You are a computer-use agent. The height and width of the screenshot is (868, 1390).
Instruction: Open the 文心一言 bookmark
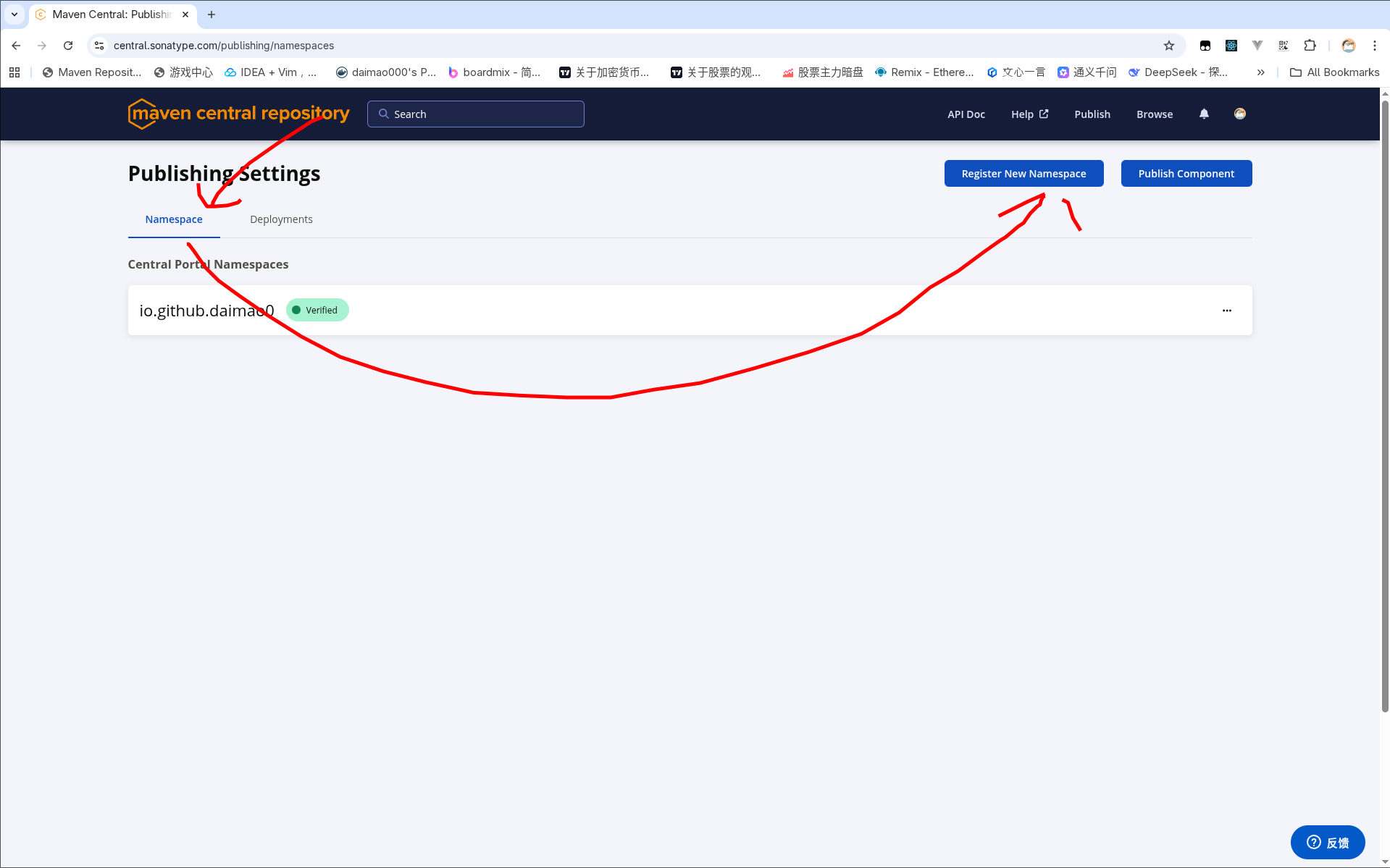[x=1016, y=72]
